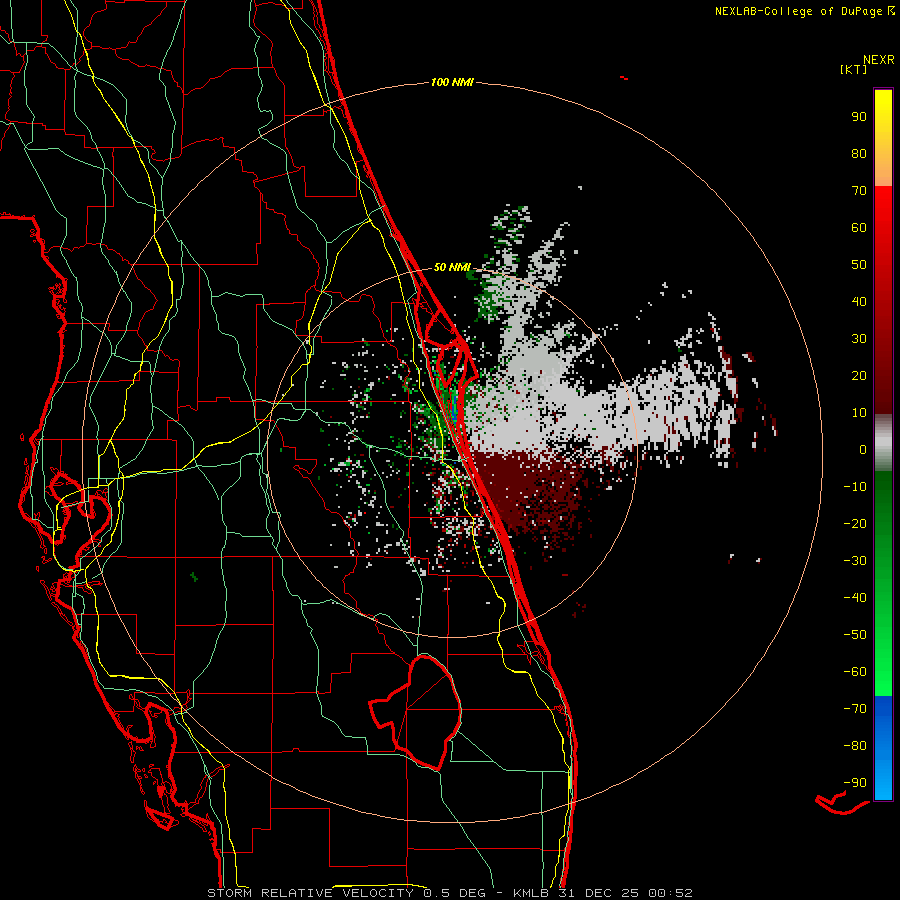This screenshot has width=900, height=900.
Task: Click the dark red outbound velocity area offshore
Action: tap(528, 494)
